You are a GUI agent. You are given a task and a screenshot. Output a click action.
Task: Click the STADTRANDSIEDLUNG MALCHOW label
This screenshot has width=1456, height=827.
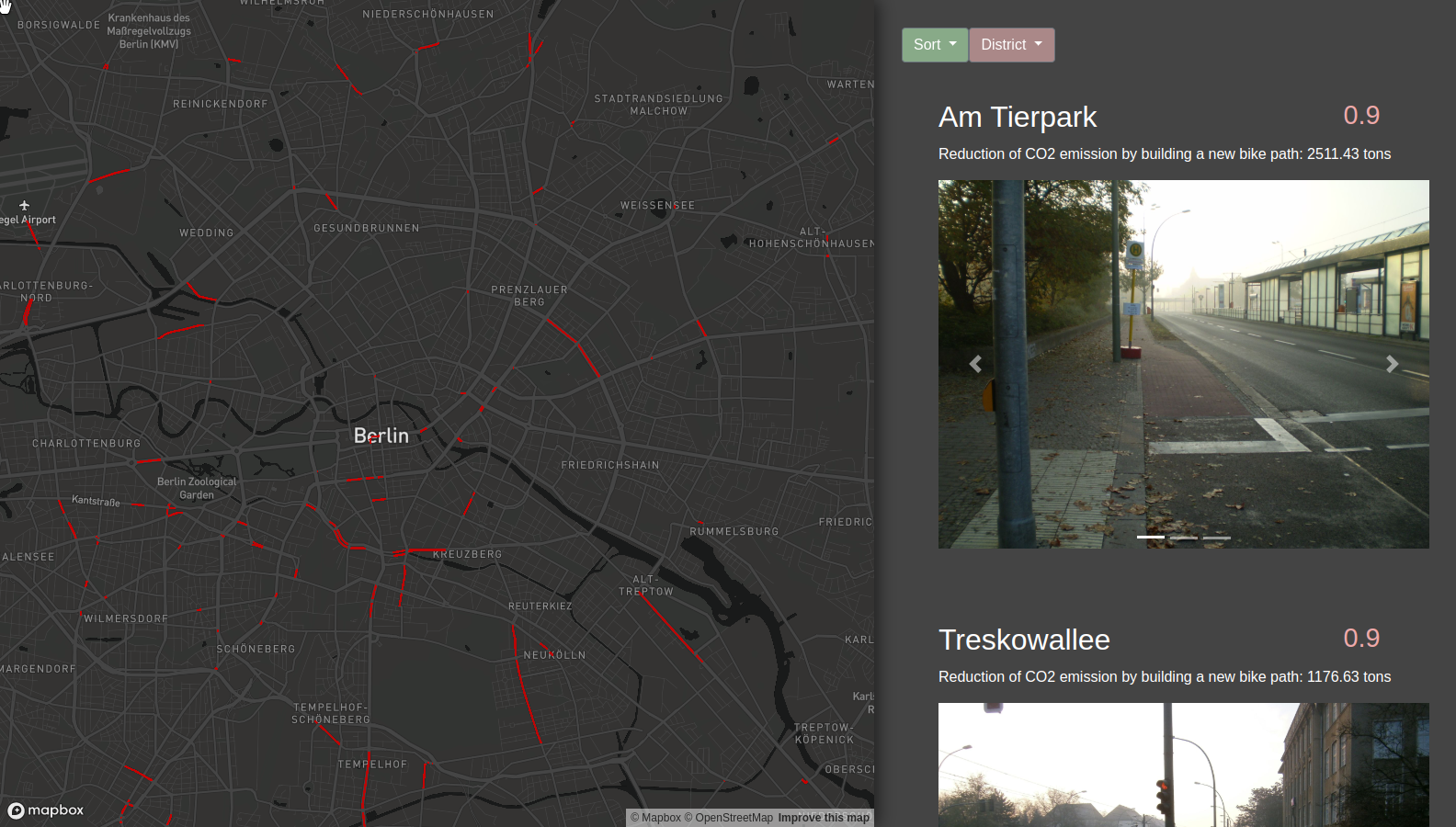658,105
